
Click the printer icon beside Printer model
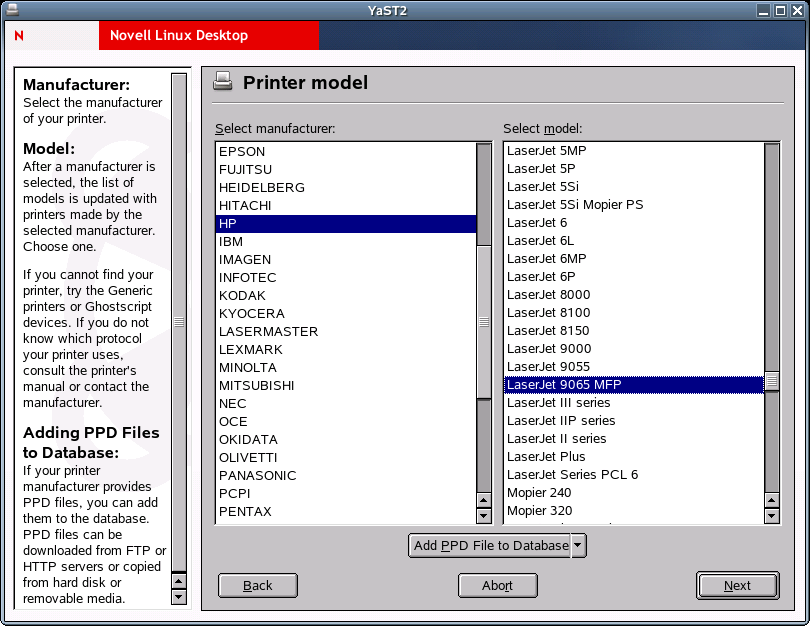click(x=223, y=82)
